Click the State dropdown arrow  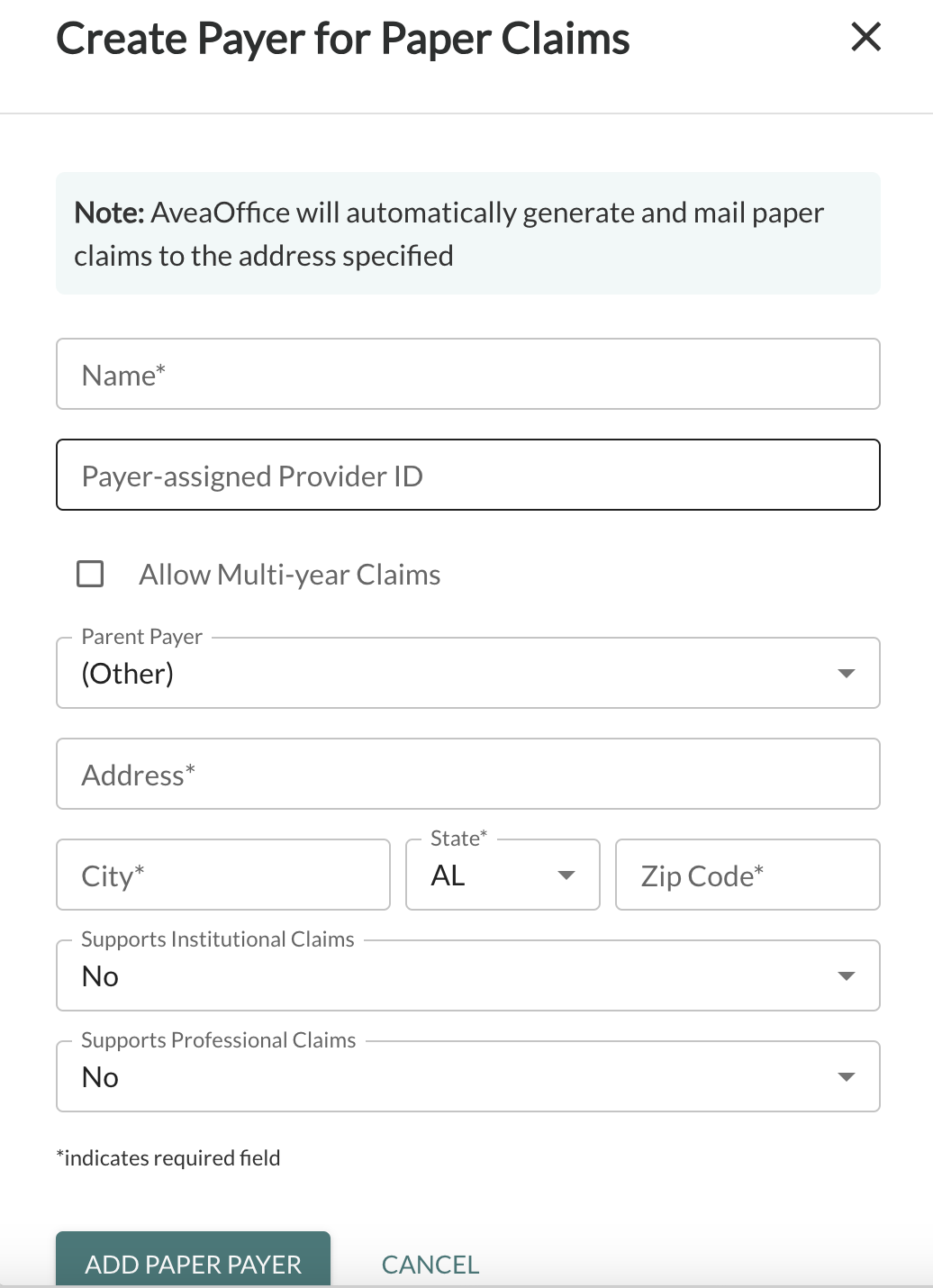point(567,875)
